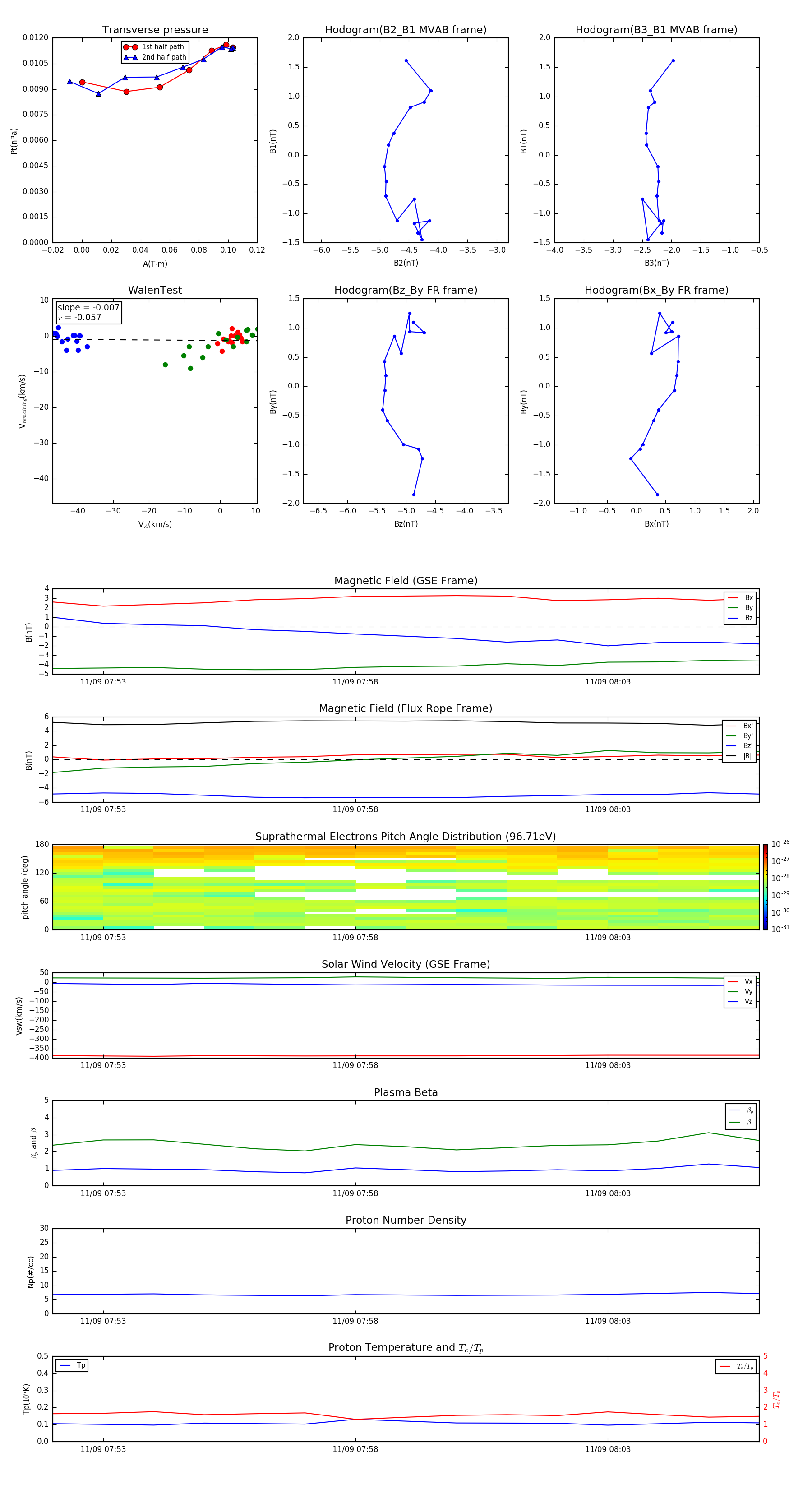Click the "Hodogram(Bz_By FR frame)" title
This screenshot has width=812, height=1489.
[x=406, y=290]
